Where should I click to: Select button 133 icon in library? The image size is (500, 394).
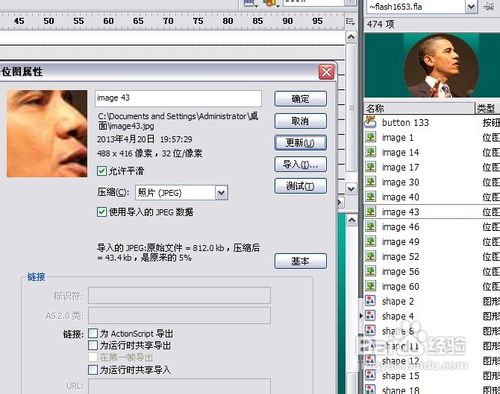[370, 122]
